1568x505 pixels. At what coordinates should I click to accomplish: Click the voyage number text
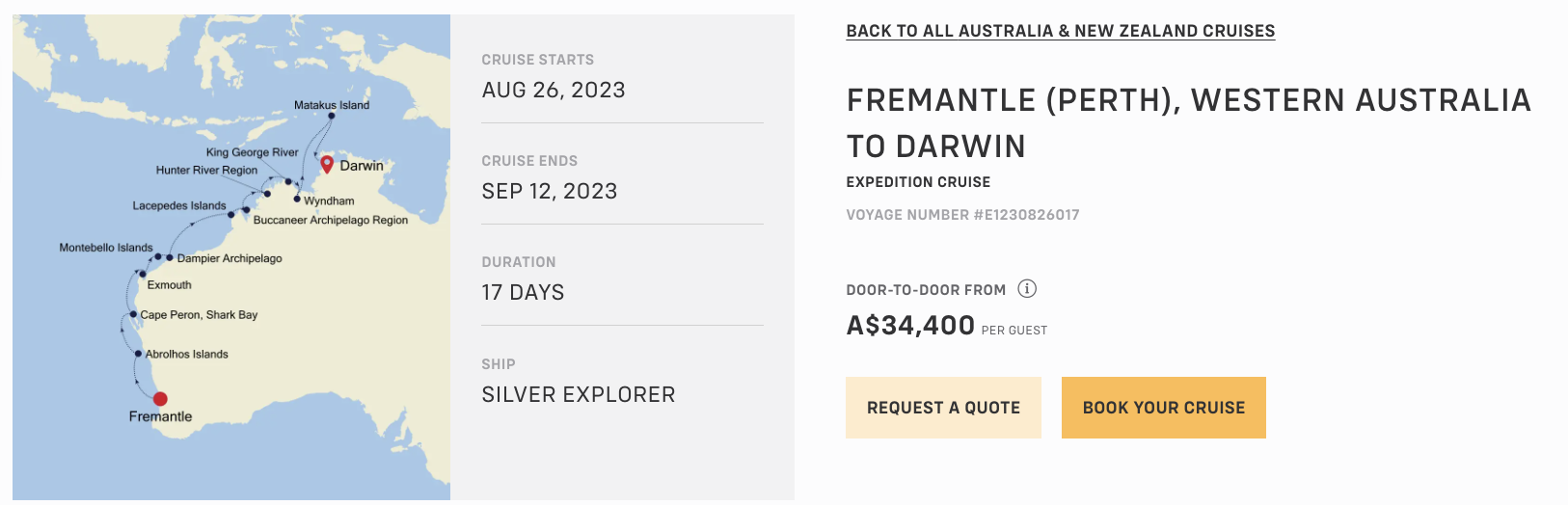tap(962, 215)
